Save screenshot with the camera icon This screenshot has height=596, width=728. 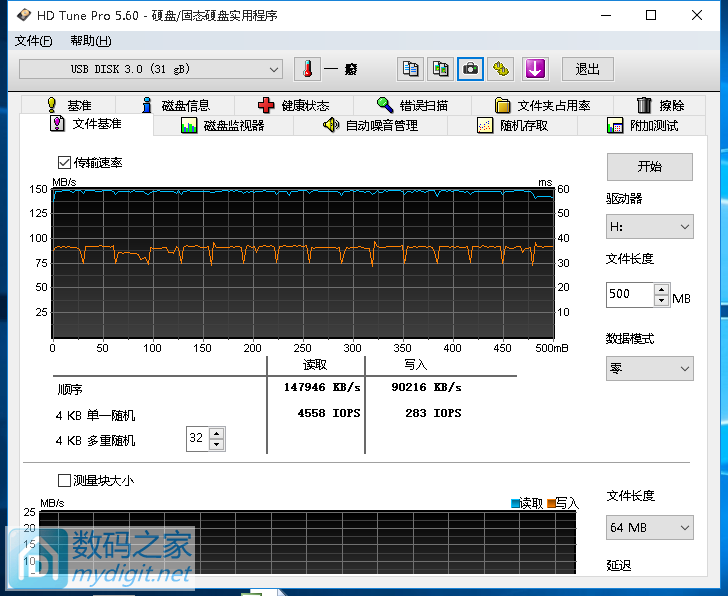[x=470, y=70]
